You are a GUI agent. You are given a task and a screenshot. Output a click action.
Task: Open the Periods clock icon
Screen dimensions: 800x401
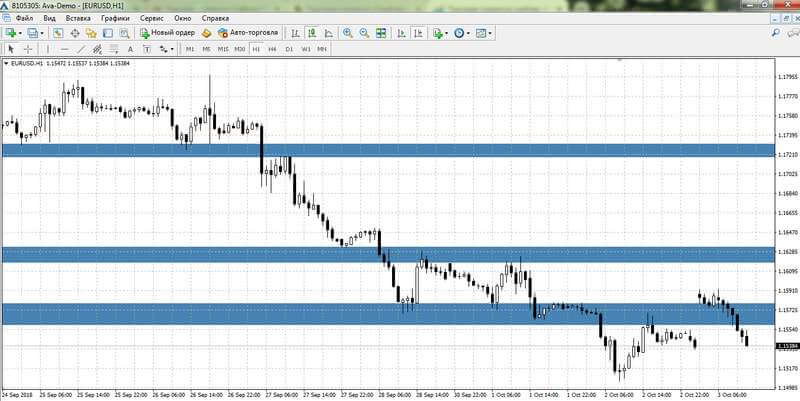(x=459, y=33)
